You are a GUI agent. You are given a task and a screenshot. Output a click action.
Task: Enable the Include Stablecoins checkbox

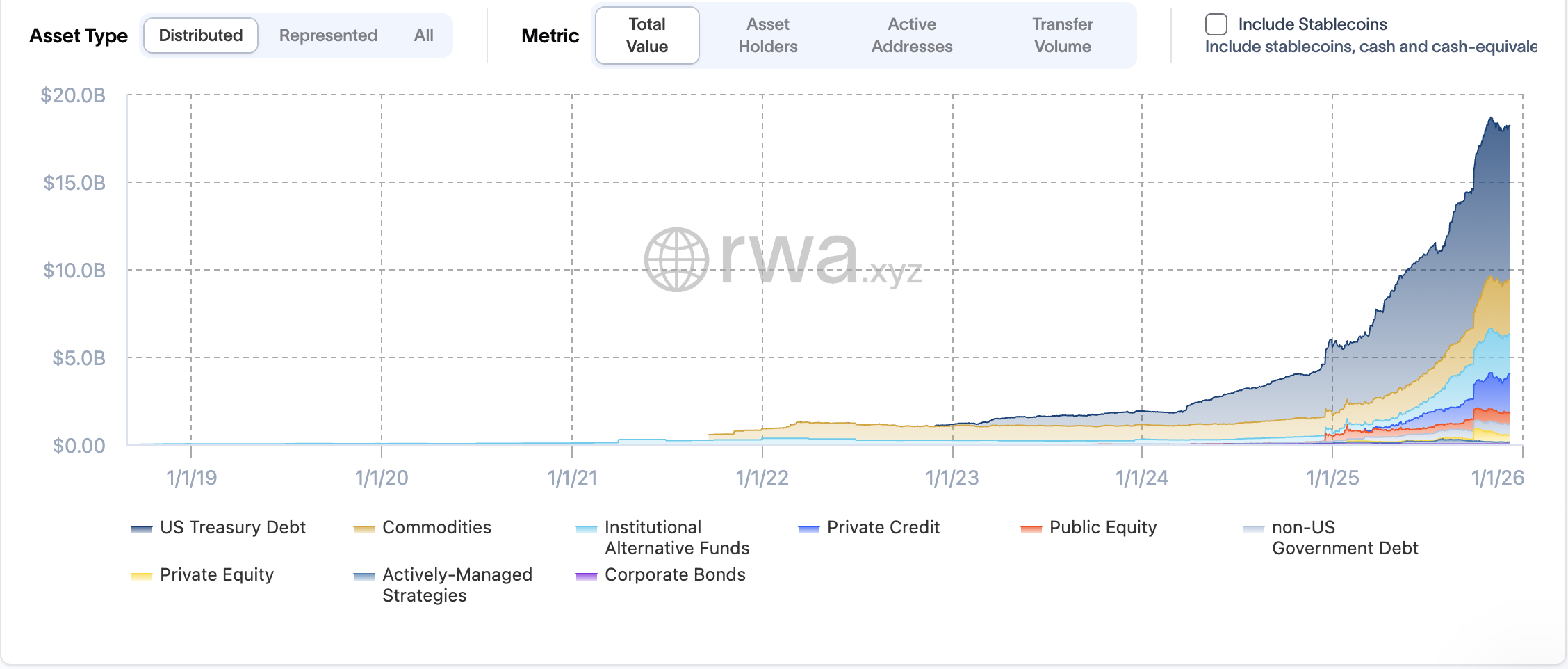pos(1216,24)
